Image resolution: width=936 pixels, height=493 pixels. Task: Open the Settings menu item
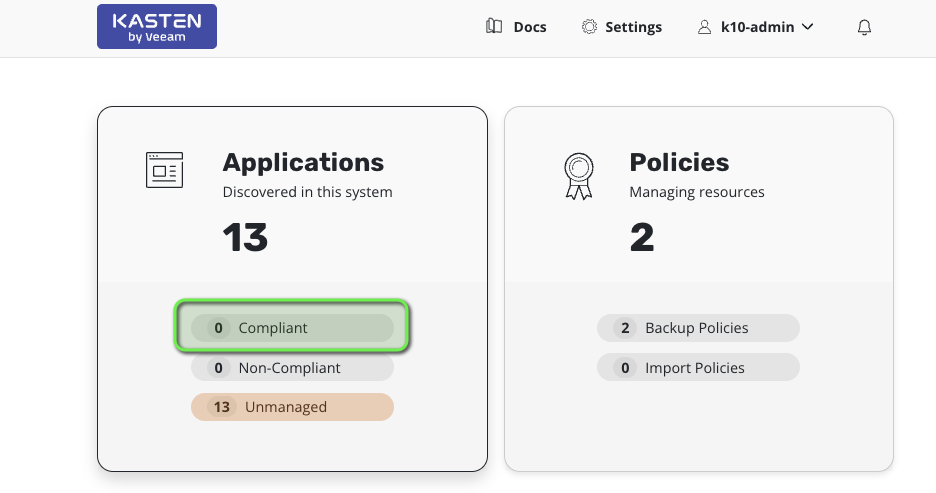(x=633, y=27)
